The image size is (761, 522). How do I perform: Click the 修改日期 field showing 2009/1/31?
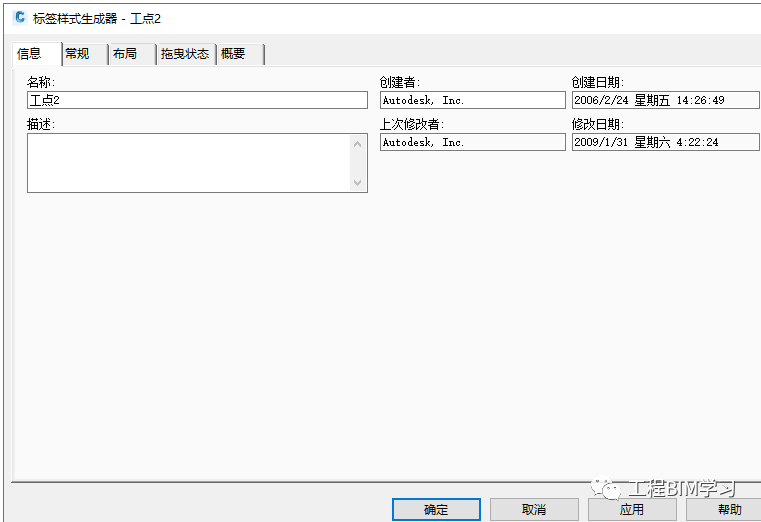(x=666, y=142)
